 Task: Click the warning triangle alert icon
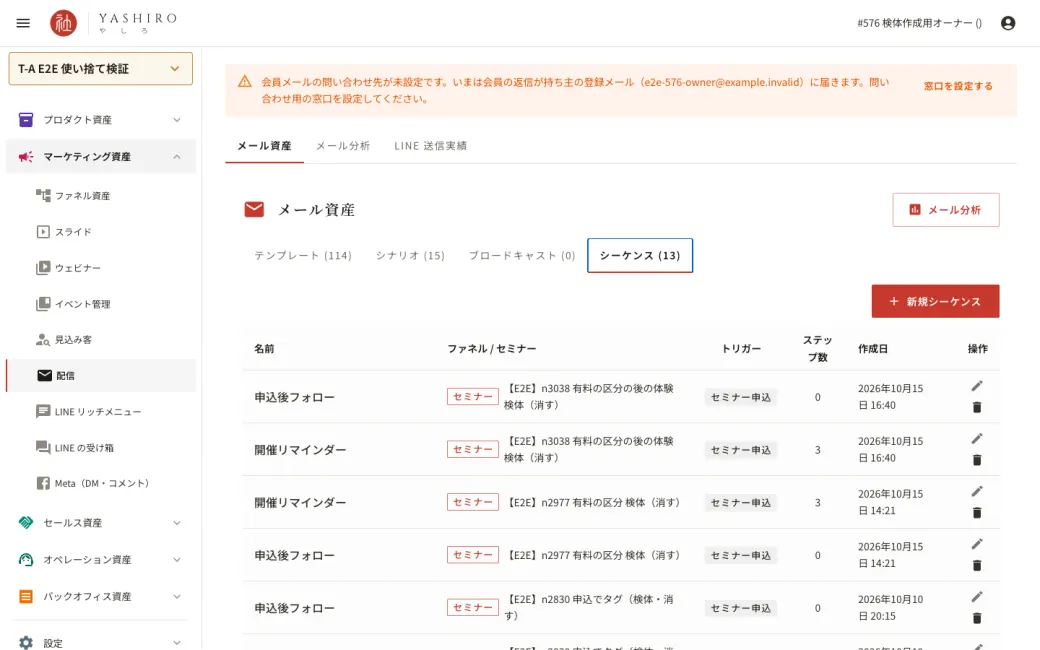[x=245, y=82]
